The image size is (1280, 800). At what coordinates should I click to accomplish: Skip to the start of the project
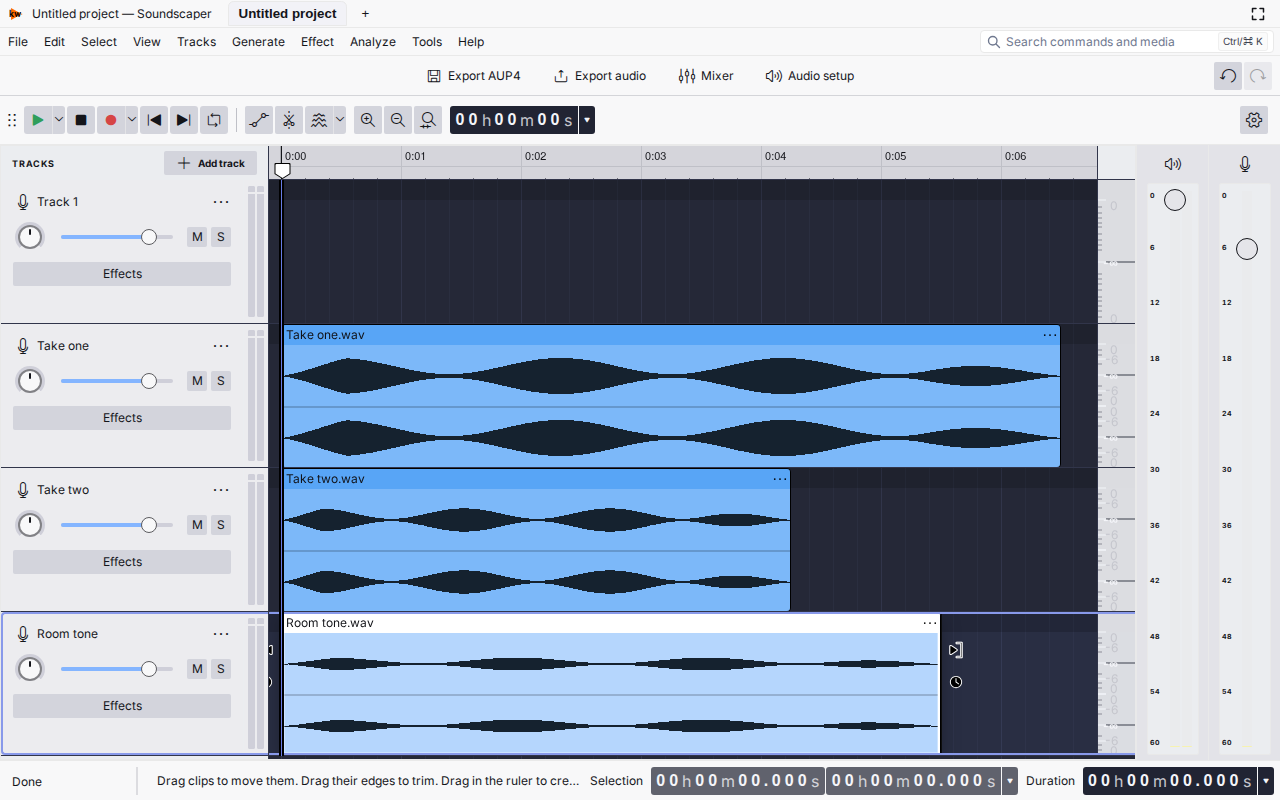click(x=154, y=120)
